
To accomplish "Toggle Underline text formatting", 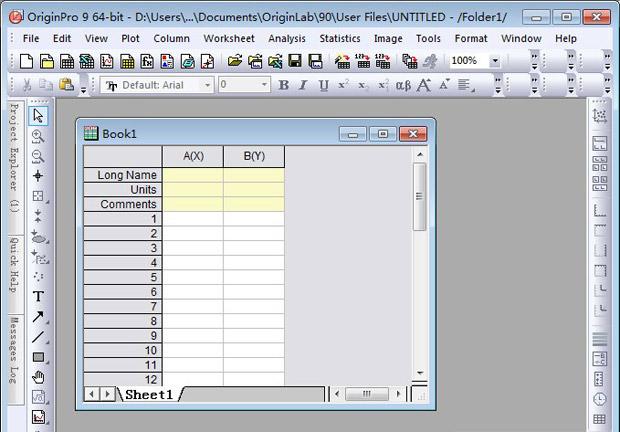I will pyautogui.click(x=323, y=85).
